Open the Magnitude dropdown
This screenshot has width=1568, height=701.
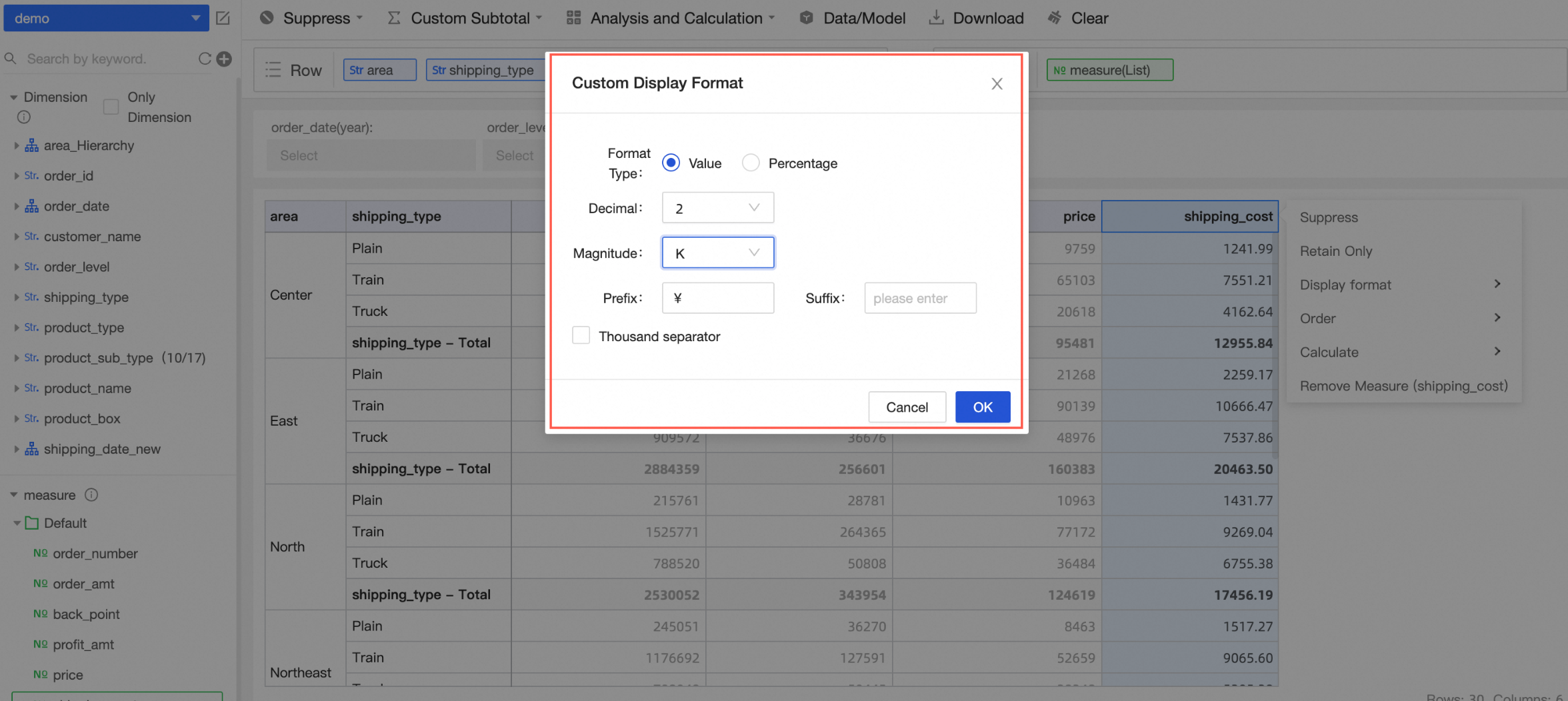coord(718,253)
